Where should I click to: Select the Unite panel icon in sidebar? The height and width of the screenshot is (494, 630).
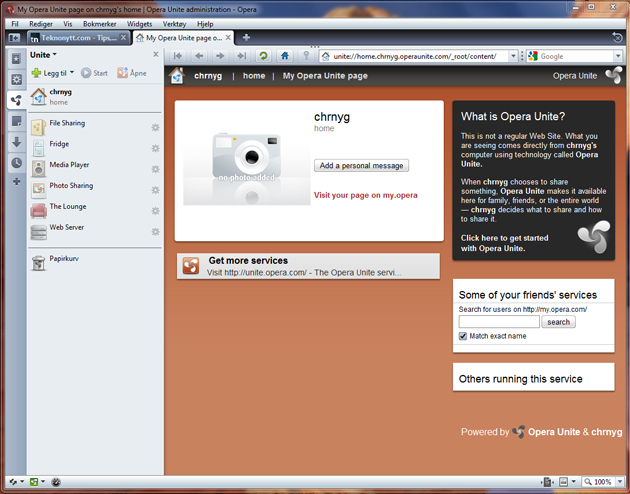point(16,100)
